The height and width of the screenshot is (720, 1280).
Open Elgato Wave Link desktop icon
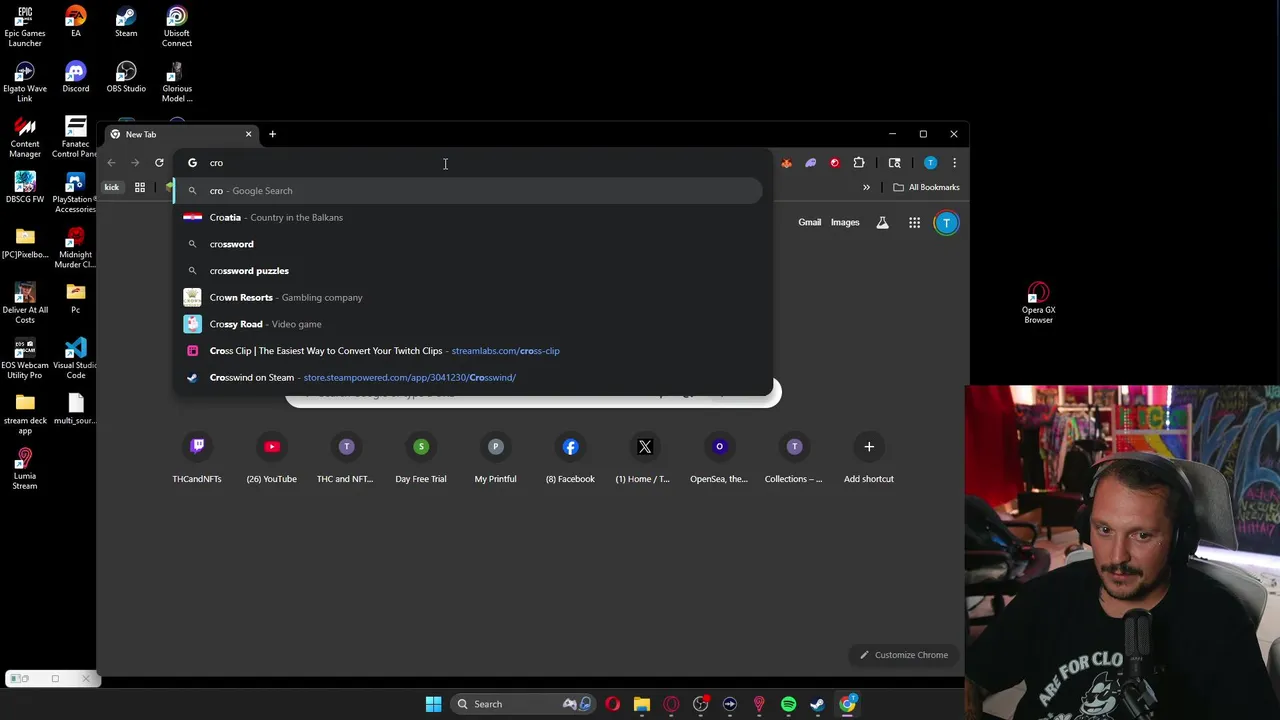point(25,82)
